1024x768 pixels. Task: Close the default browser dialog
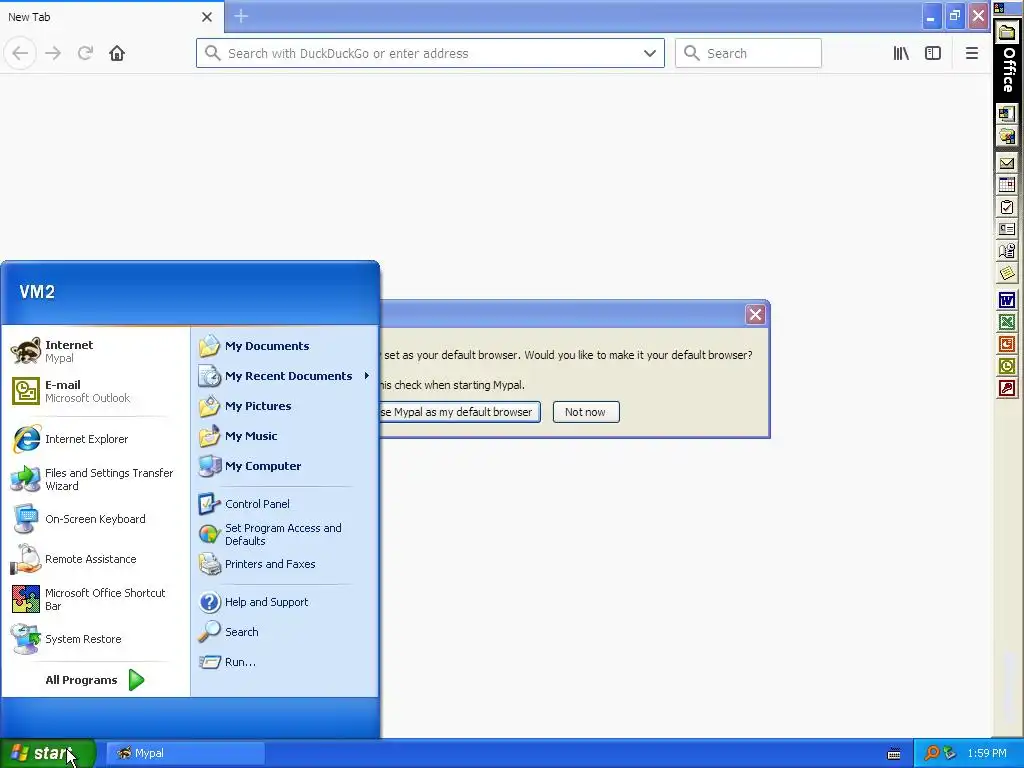coord(756,315)
